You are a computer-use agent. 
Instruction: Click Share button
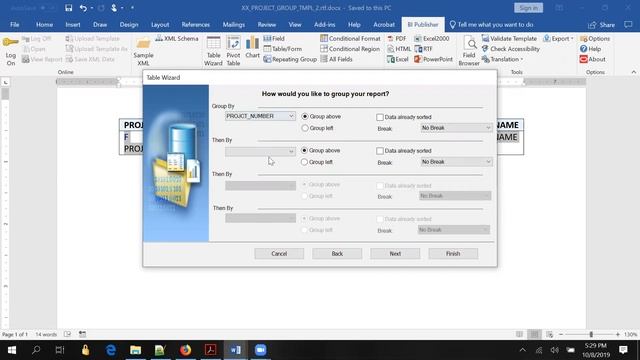click(602, 25)
